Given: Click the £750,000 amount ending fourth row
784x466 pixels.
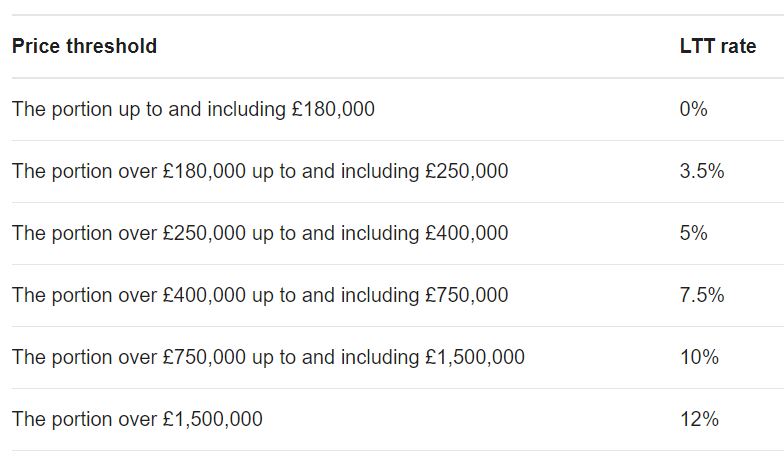Looking at the screenshot, I should (x=467, y=295).
